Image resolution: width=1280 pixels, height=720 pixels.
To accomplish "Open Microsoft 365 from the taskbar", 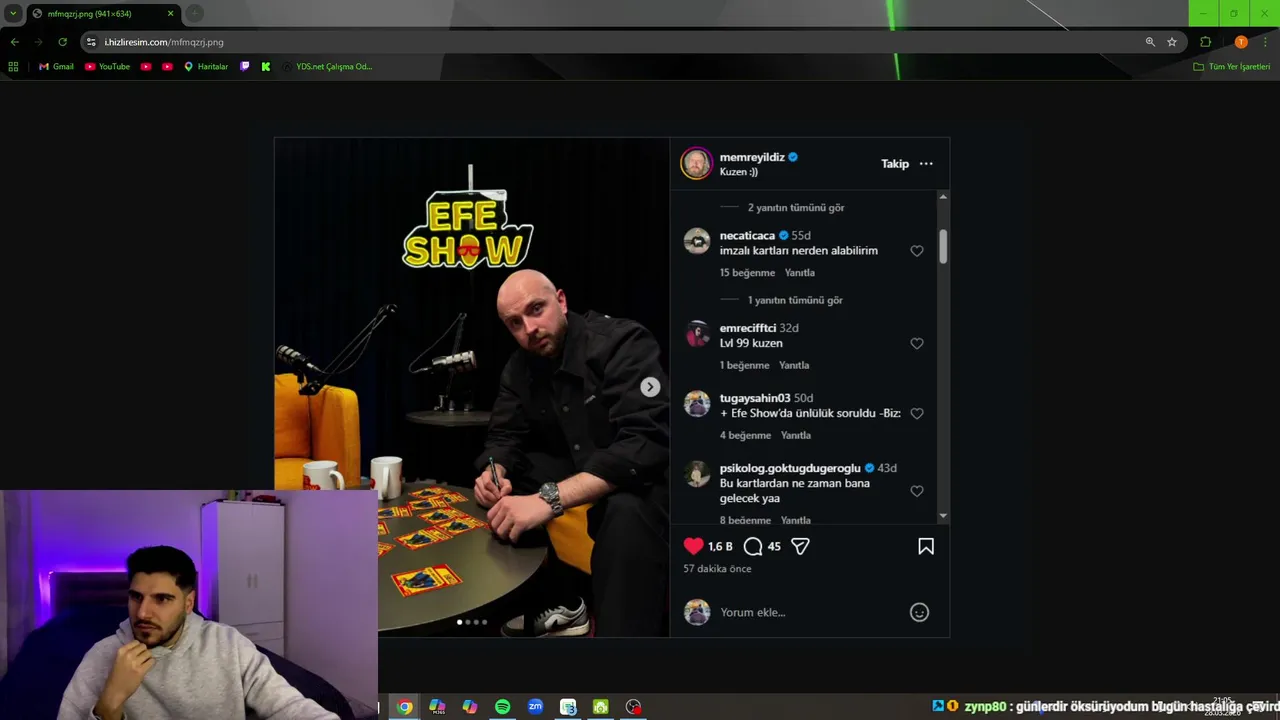I will pos(437,707).
